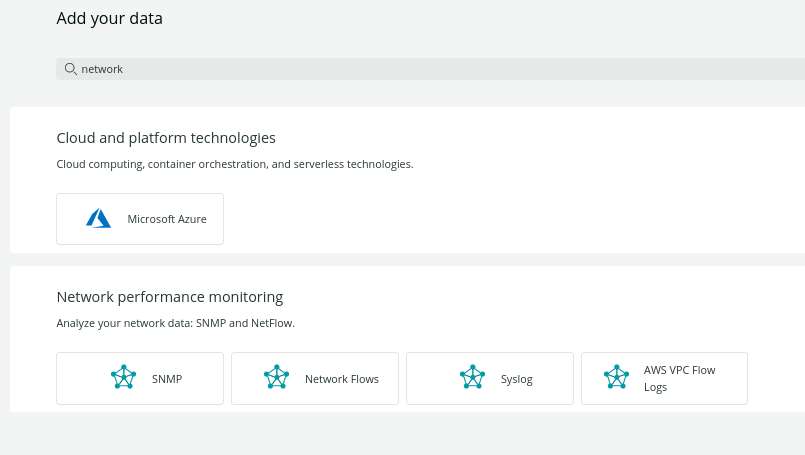This screenshot has width=805, height=455.
Task: Click the cloud computing description text
Action: click(x=235, y=164)
